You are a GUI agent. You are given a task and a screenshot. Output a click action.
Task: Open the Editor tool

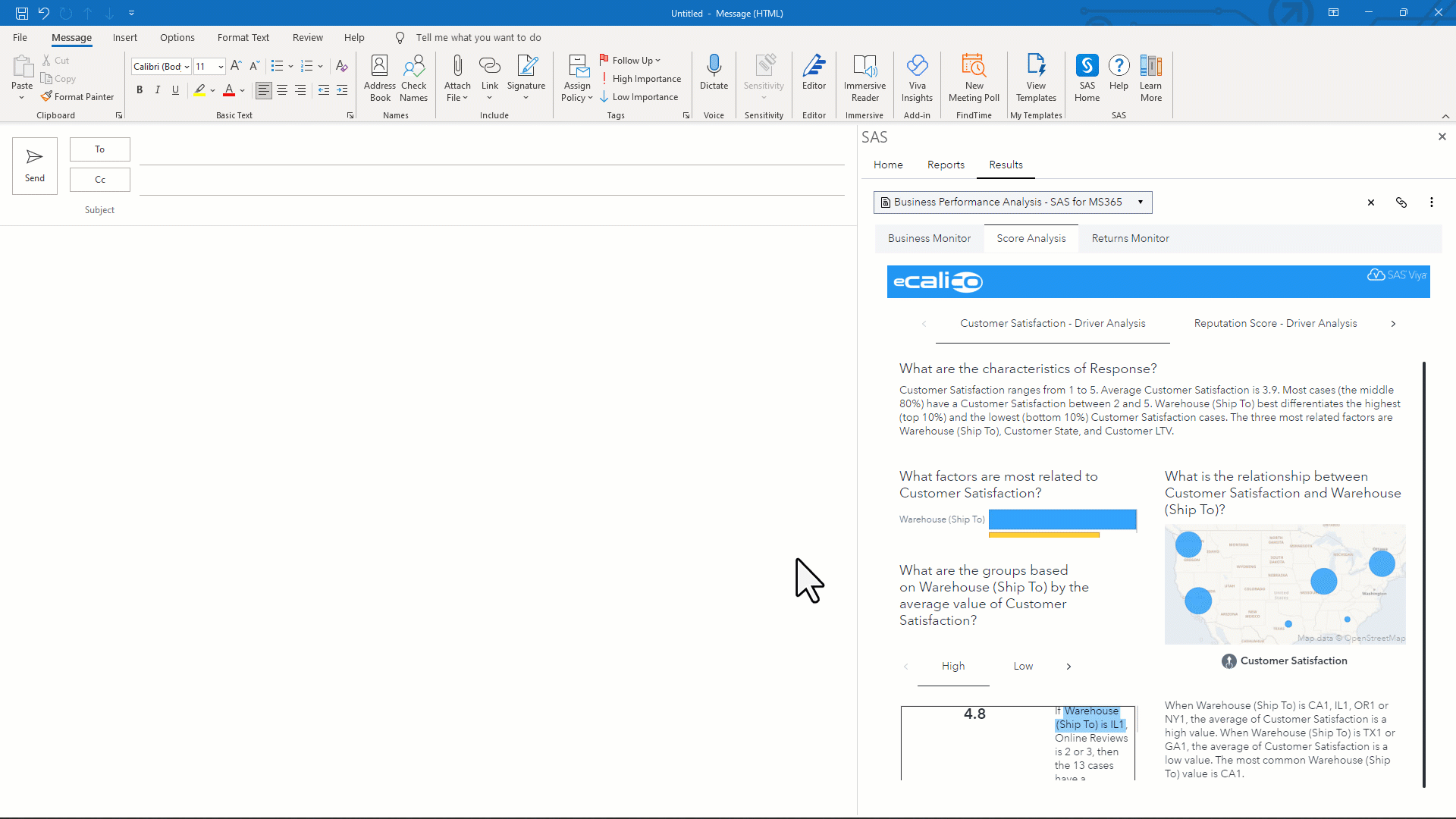pyautogui.click(x=814, y=72)
